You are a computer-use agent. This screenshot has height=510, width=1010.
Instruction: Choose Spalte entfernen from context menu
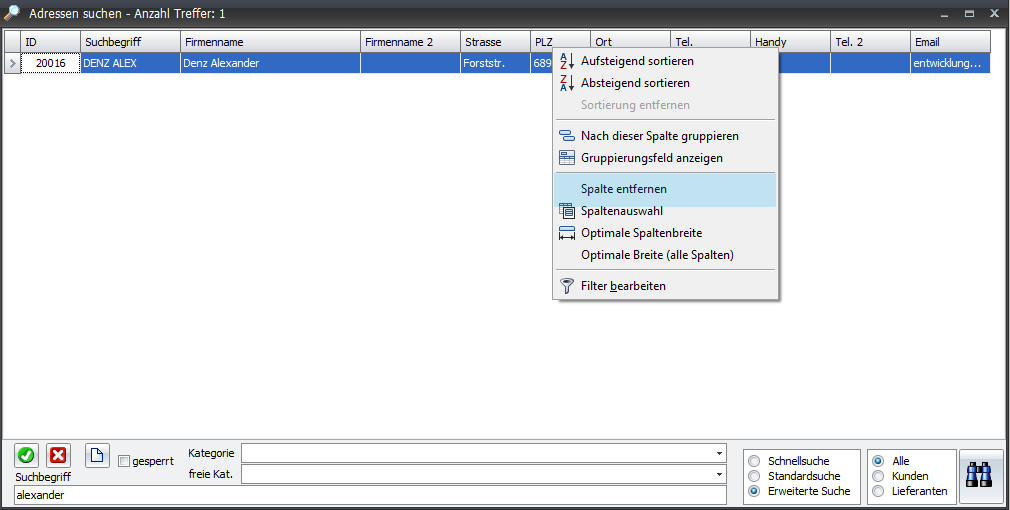[x=623, y=189]
